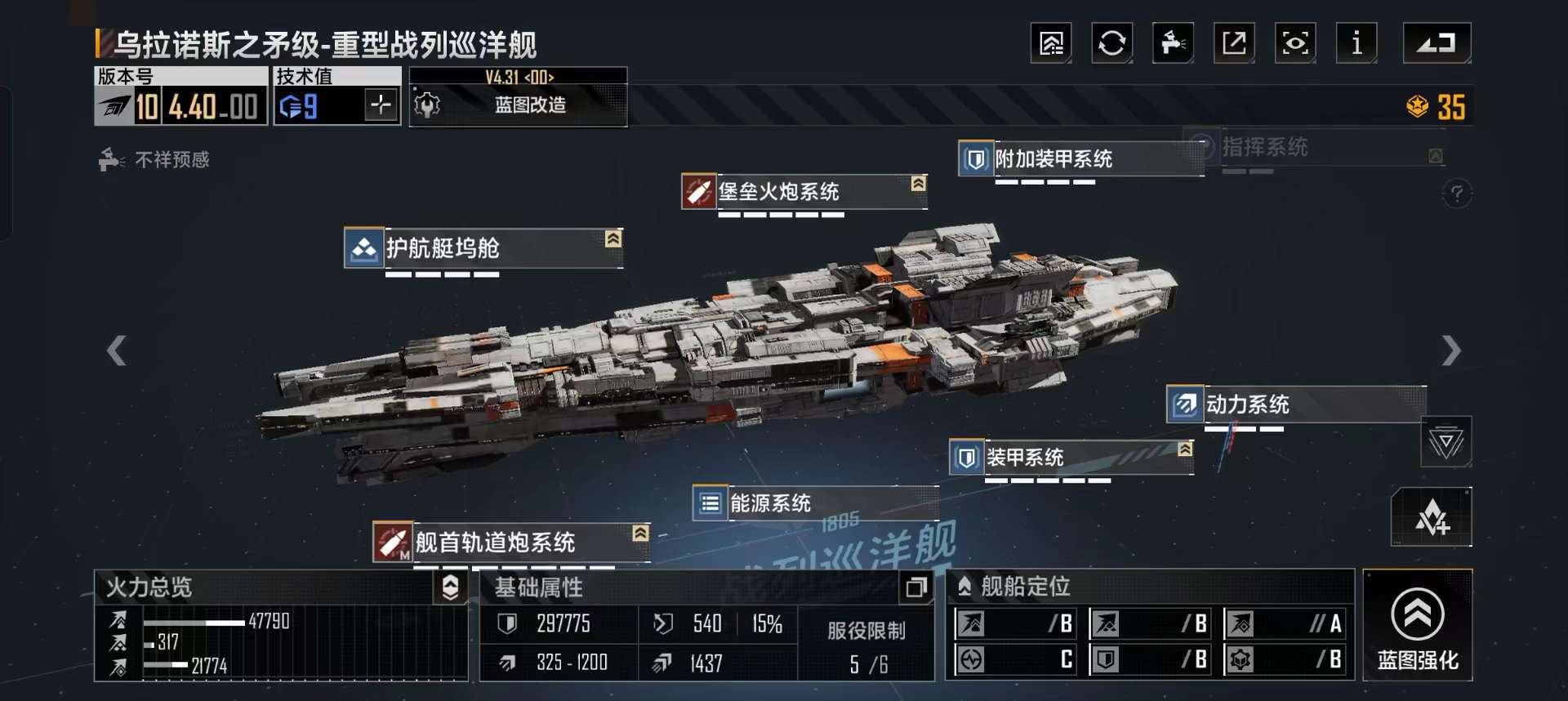This screenshot has height=701, width=1568.
Task: Click the question mark help icon
Action: tap(1457, 194)
